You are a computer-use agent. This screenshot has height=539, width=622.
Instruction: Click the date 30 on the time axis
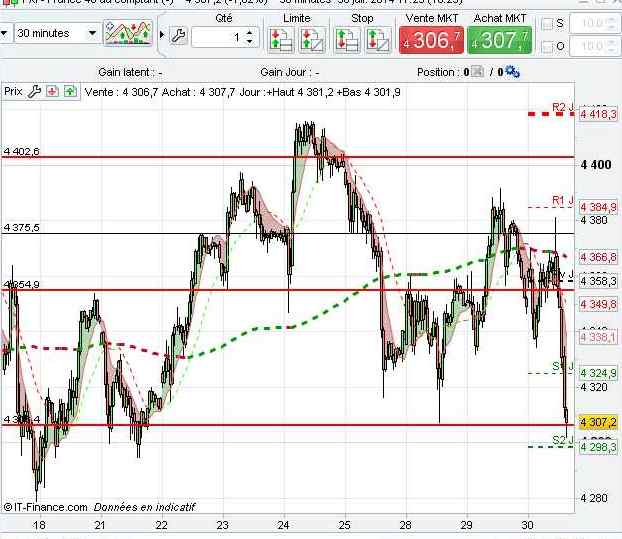click(x=527, y=525)
